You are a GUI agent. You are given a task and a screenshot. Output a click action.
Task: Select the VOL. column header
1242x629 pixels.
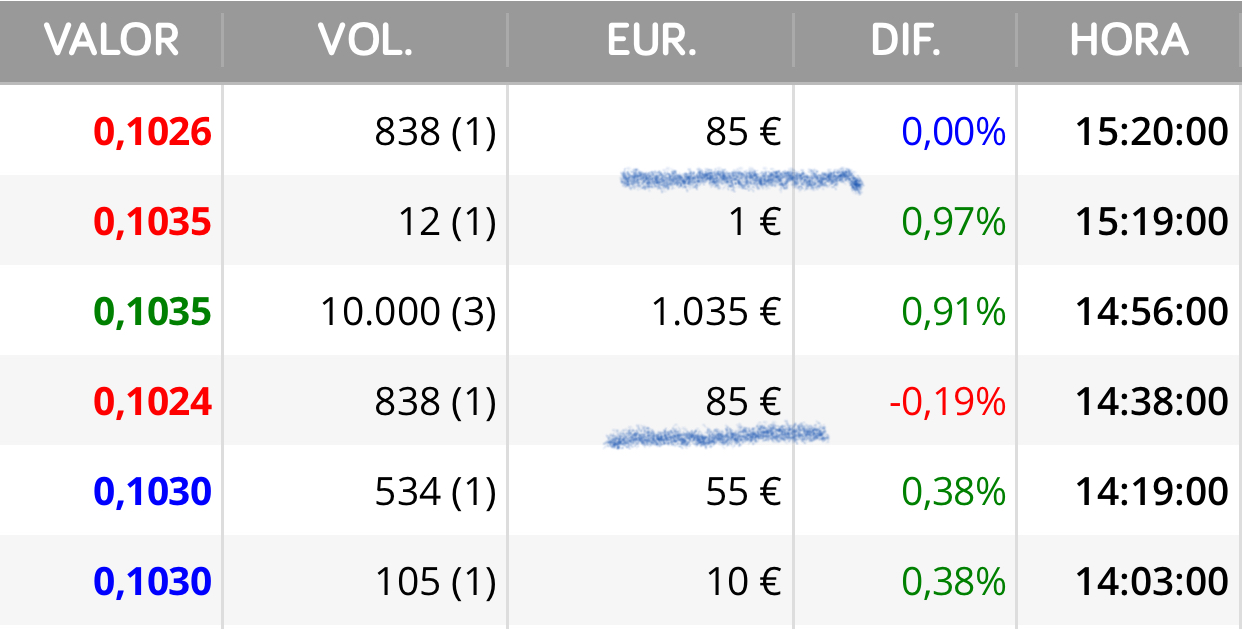(366, 41)
